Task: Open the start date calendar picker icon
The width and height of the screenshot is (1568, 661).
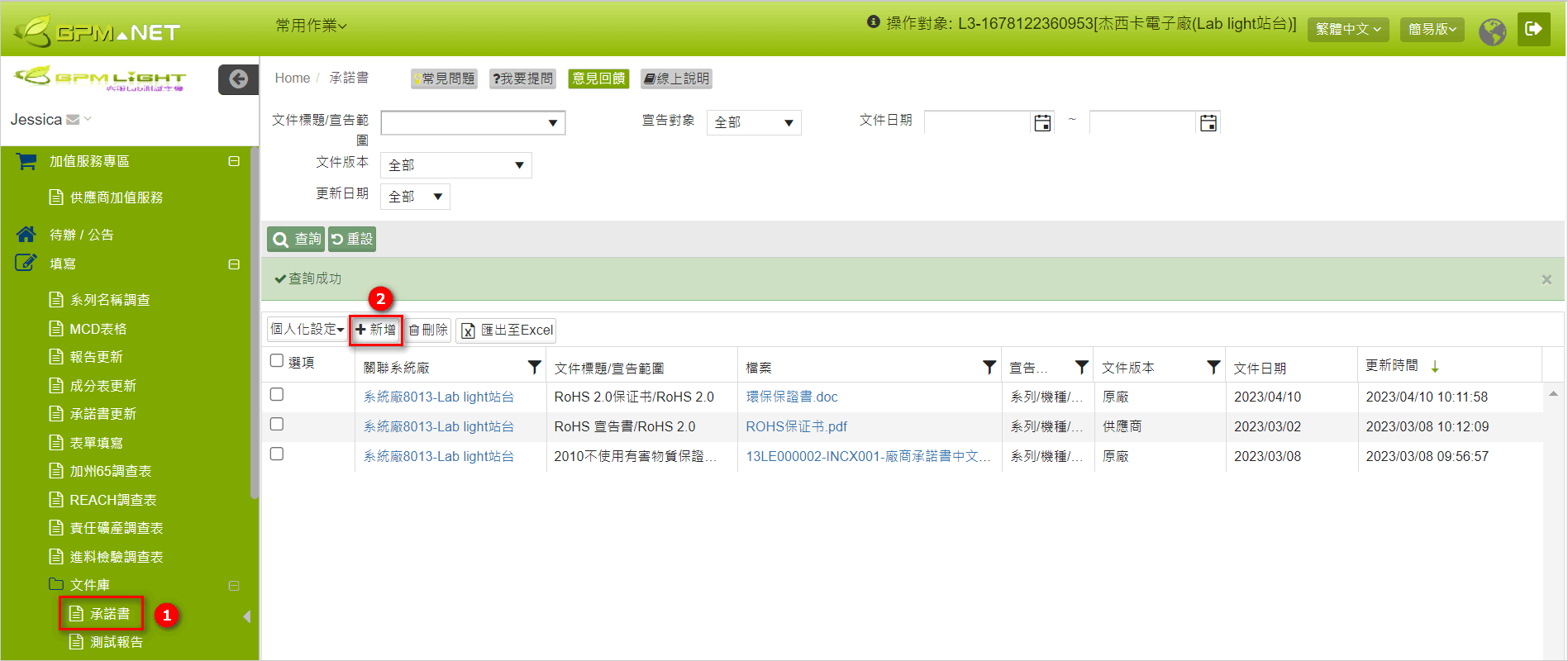Action: tap(1042, 123)
